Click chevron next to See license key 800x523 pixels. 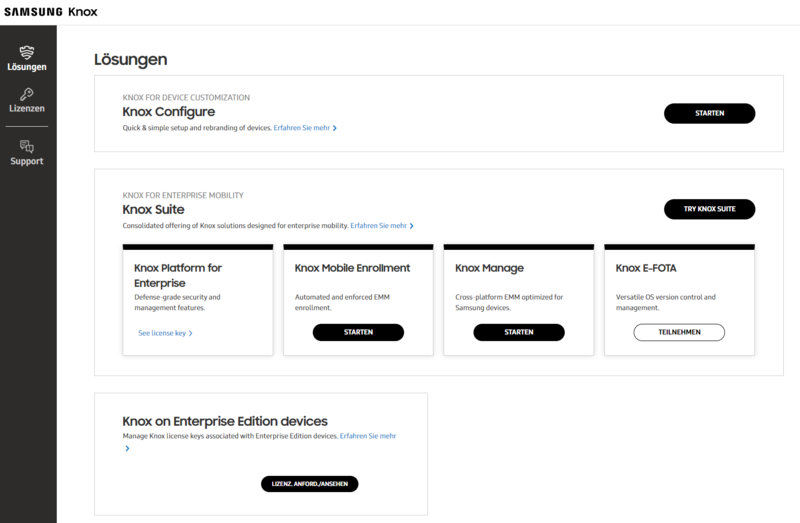pos(191,334)
